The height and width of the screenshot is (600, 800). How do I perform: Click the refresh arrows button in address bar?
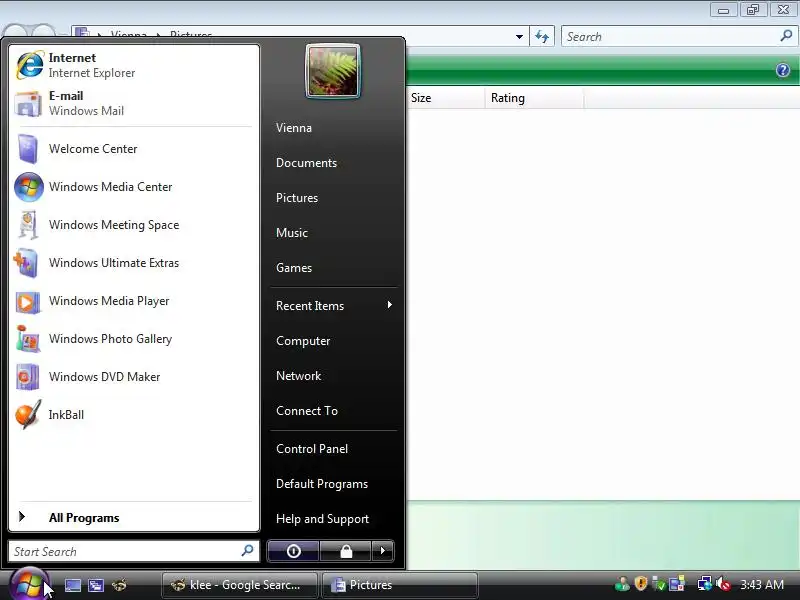pyautogui.click(x=542, y=37)
